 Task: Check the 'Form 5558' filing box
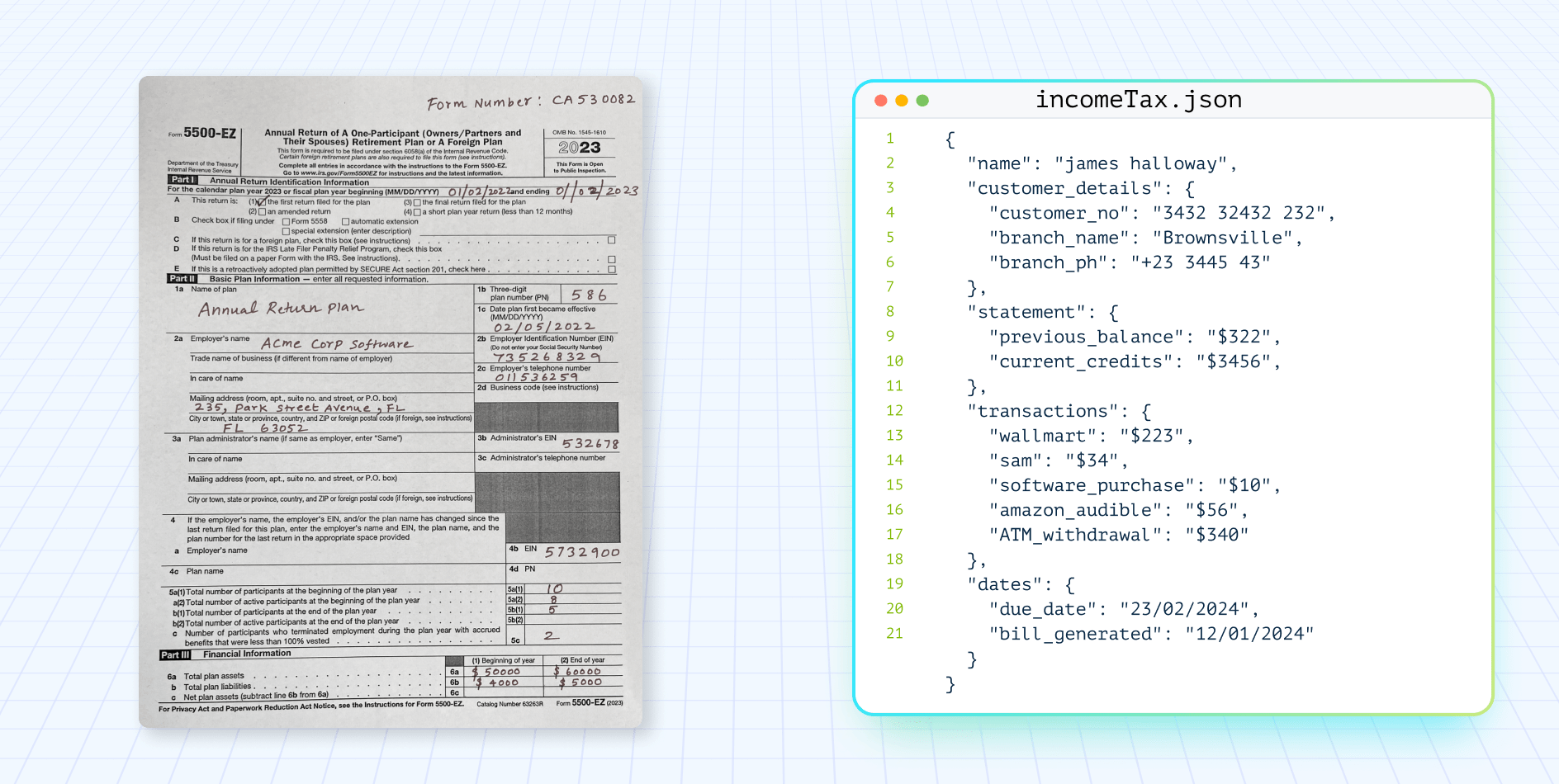tap(286, 222)
